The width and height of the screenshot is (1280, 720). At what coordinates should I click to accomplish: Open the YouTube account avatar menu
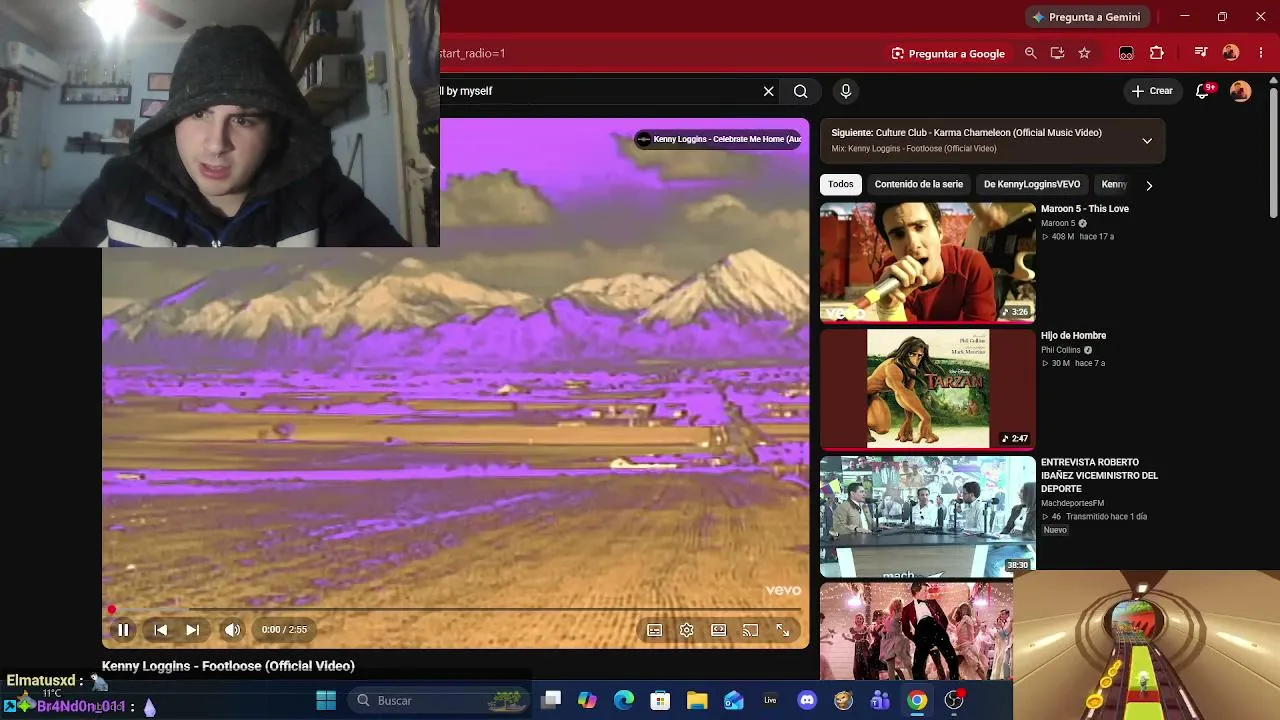1241,91
